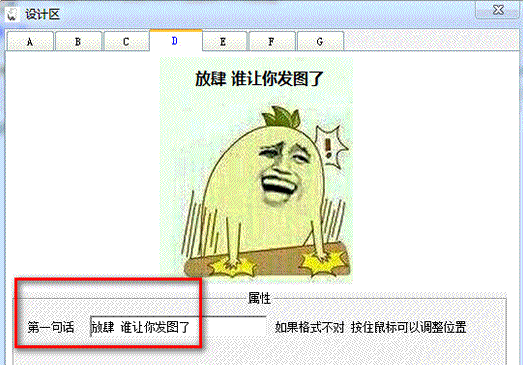Image resolution: width=523 pixels, height=365 pixels.
Task: Switch to tab F
Action: point(272,42)
